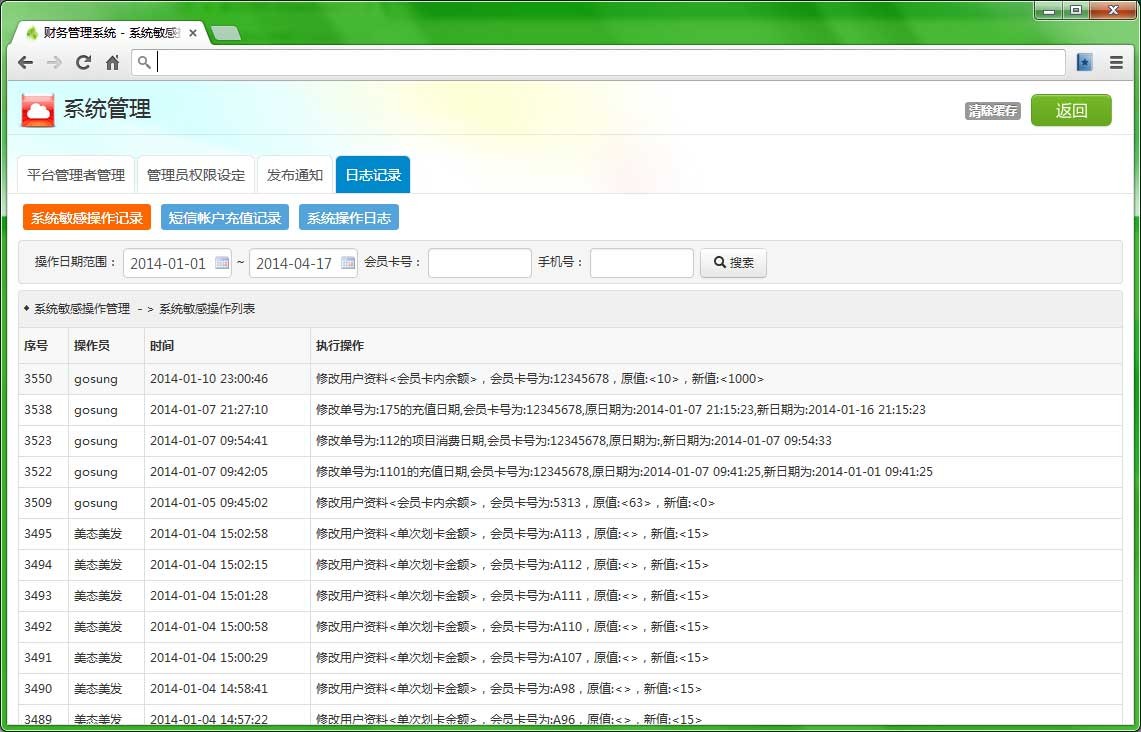
Task: Click operation text for card A112
Action: [x=512, y=565]
